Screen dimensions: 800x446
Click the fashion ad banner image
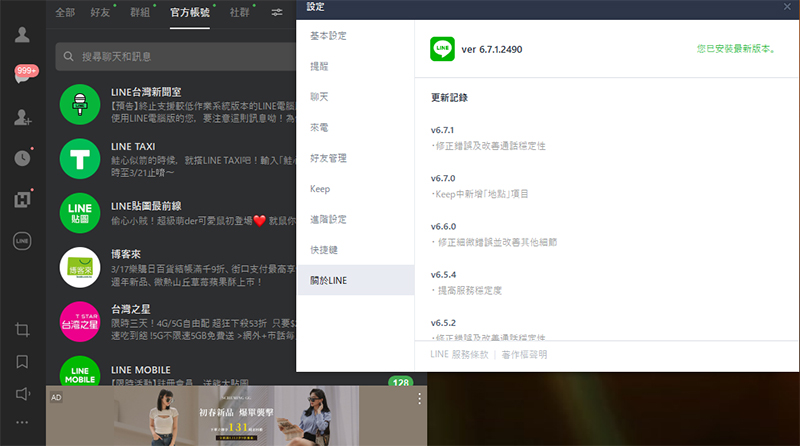(236, 416)
